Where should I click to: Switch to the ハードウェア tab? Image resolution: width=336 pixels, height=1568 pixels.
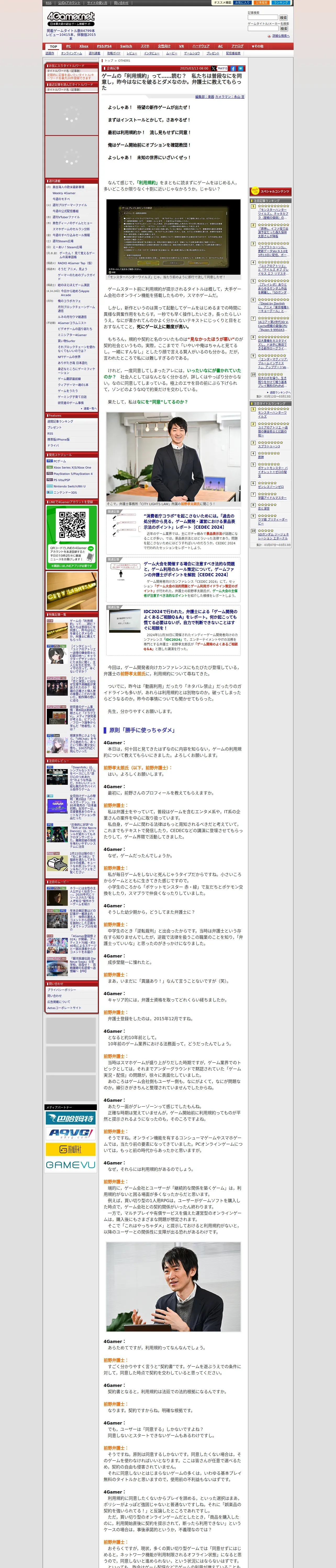pyautogui.click(x=201, y=46)
